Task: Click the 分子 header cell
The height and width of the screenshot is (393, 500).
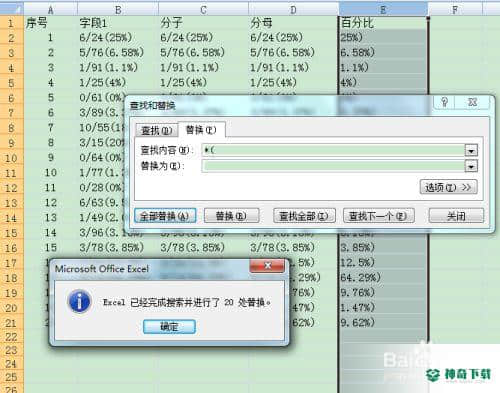Action: click(x=203, y=23)
